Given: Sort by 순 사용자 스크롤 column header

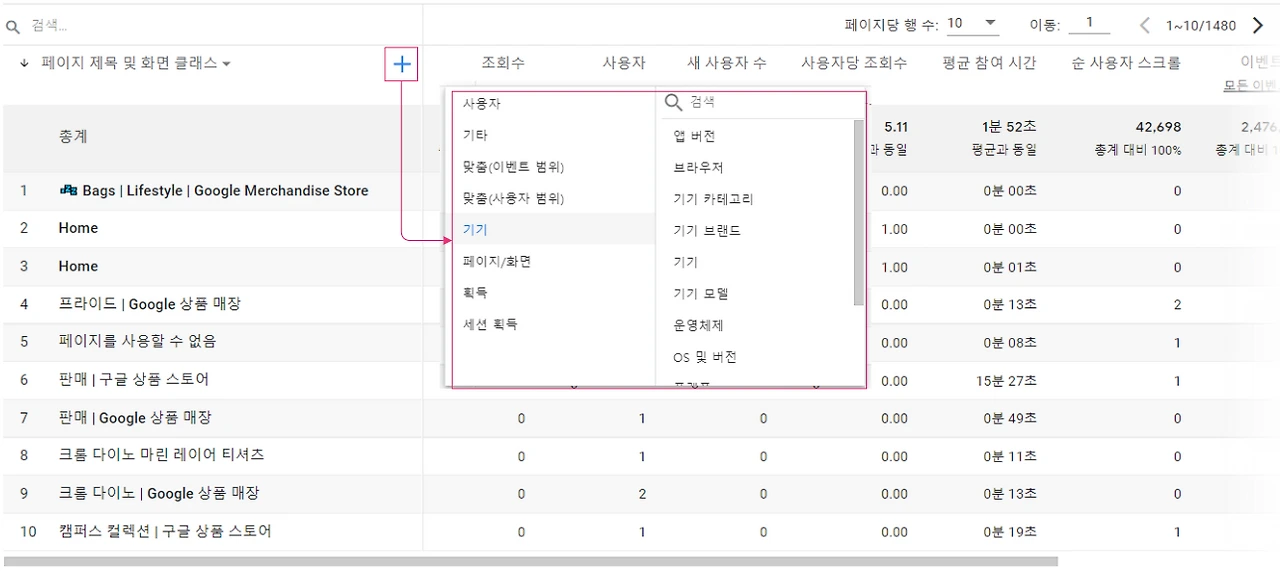Looking at the screenshot, I should [x=1125, y=63].
